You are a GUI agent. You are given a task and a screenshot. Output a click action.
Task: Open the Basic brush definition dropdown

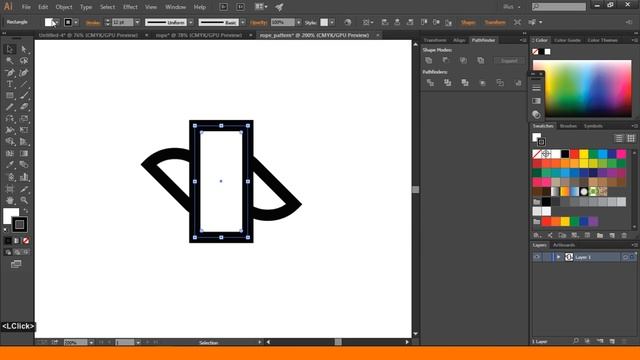click(243, 22)
